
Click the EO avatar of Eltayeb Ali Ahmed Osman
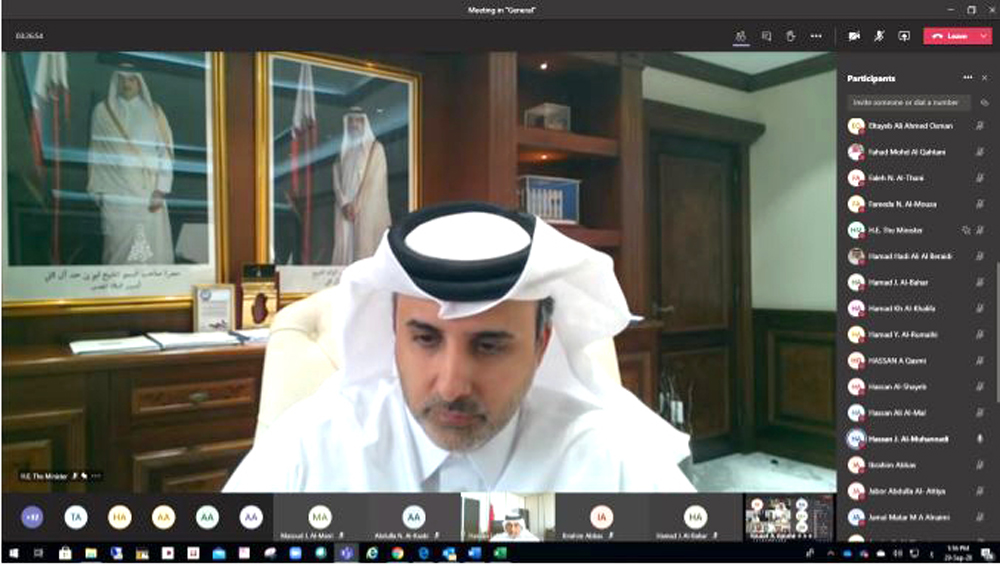click(x=856, y=126)
